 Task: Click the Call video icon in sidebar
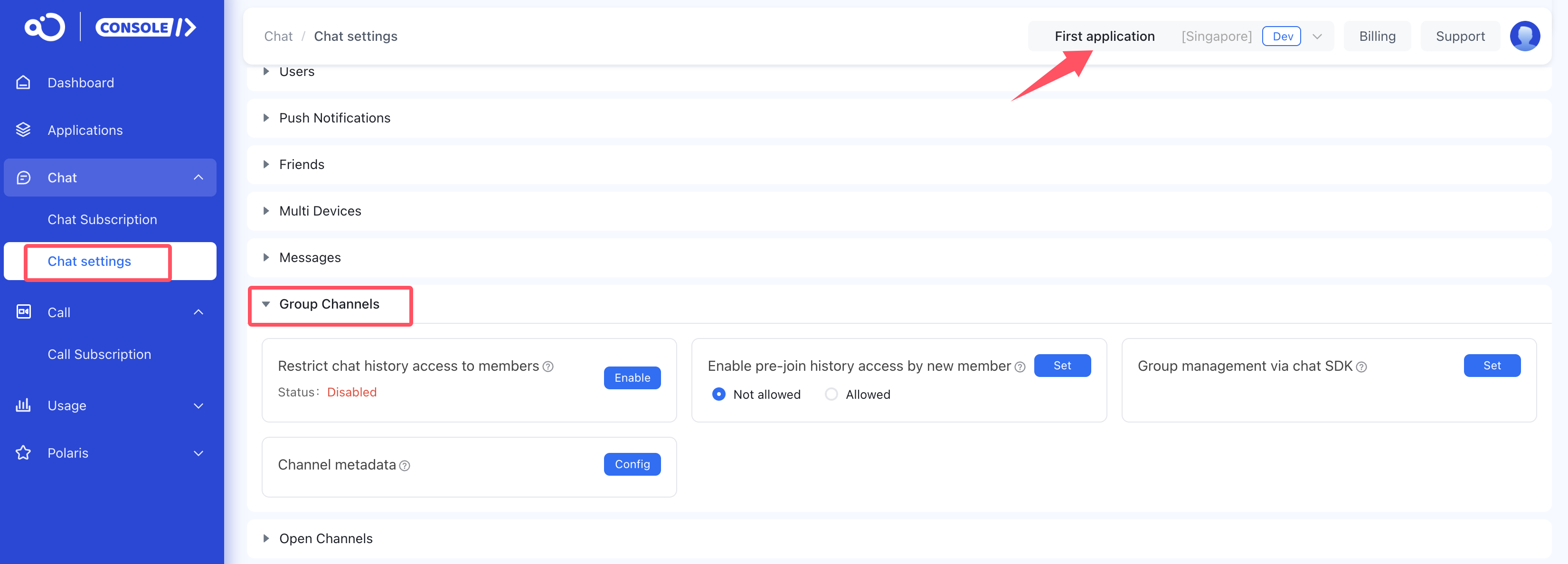click(23, 312)
